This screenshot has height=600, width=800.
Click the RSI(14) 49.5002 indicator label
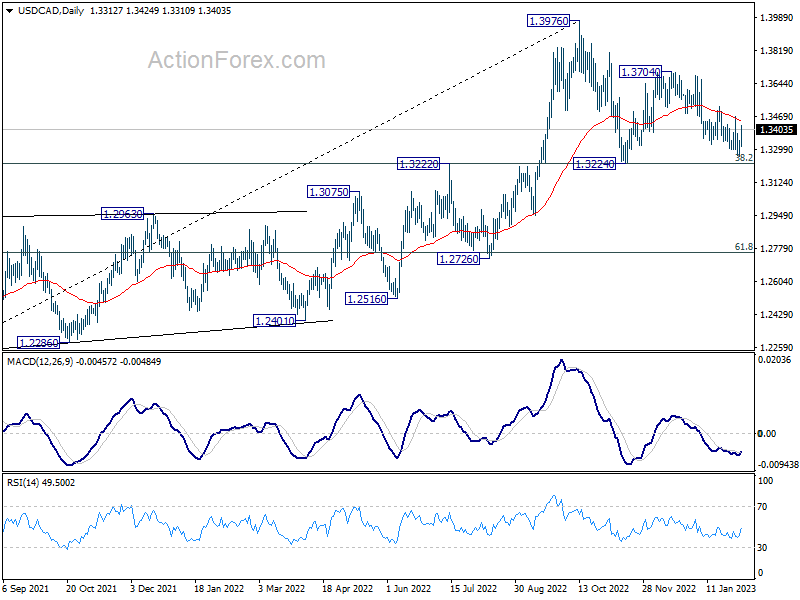pyautogui.click(x=41, y=483)
